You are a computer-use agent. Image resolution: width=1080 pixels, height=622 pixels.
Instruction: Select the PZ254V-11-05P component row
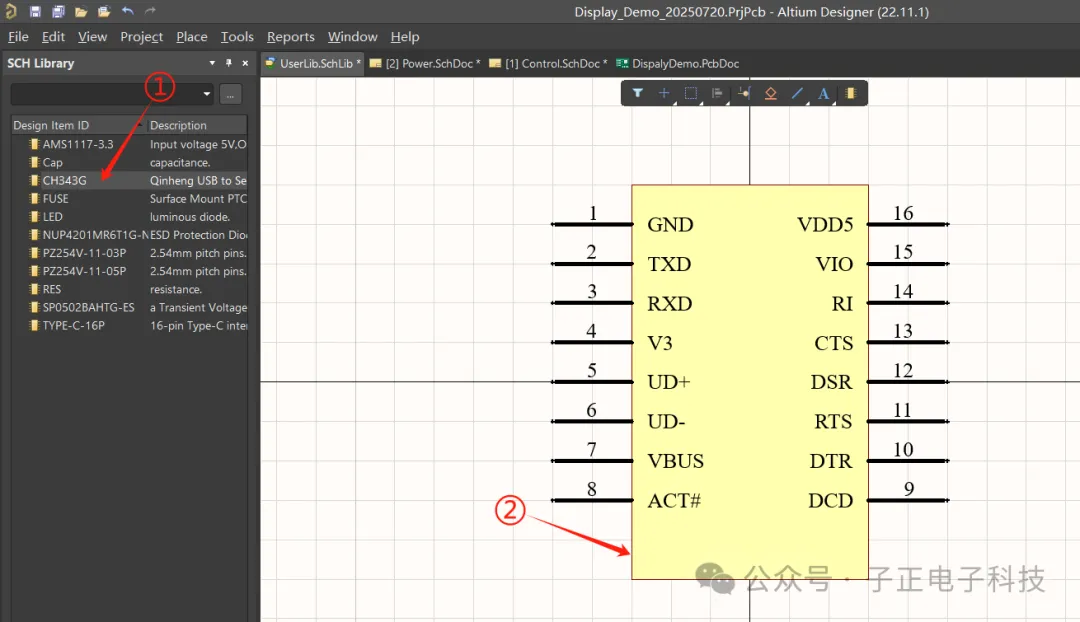[129, 271]
